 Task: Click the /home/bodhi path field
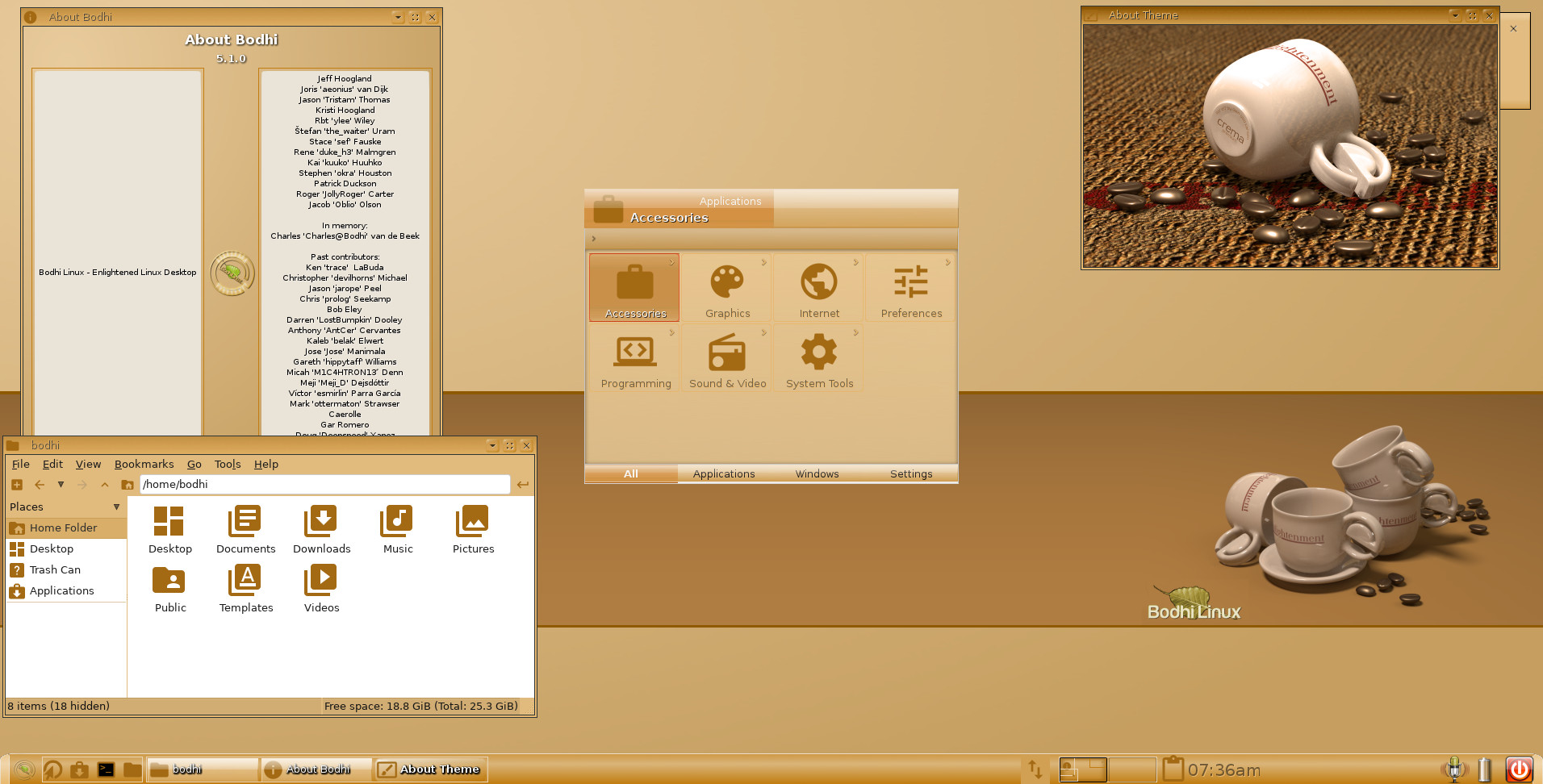coord(325,485)
